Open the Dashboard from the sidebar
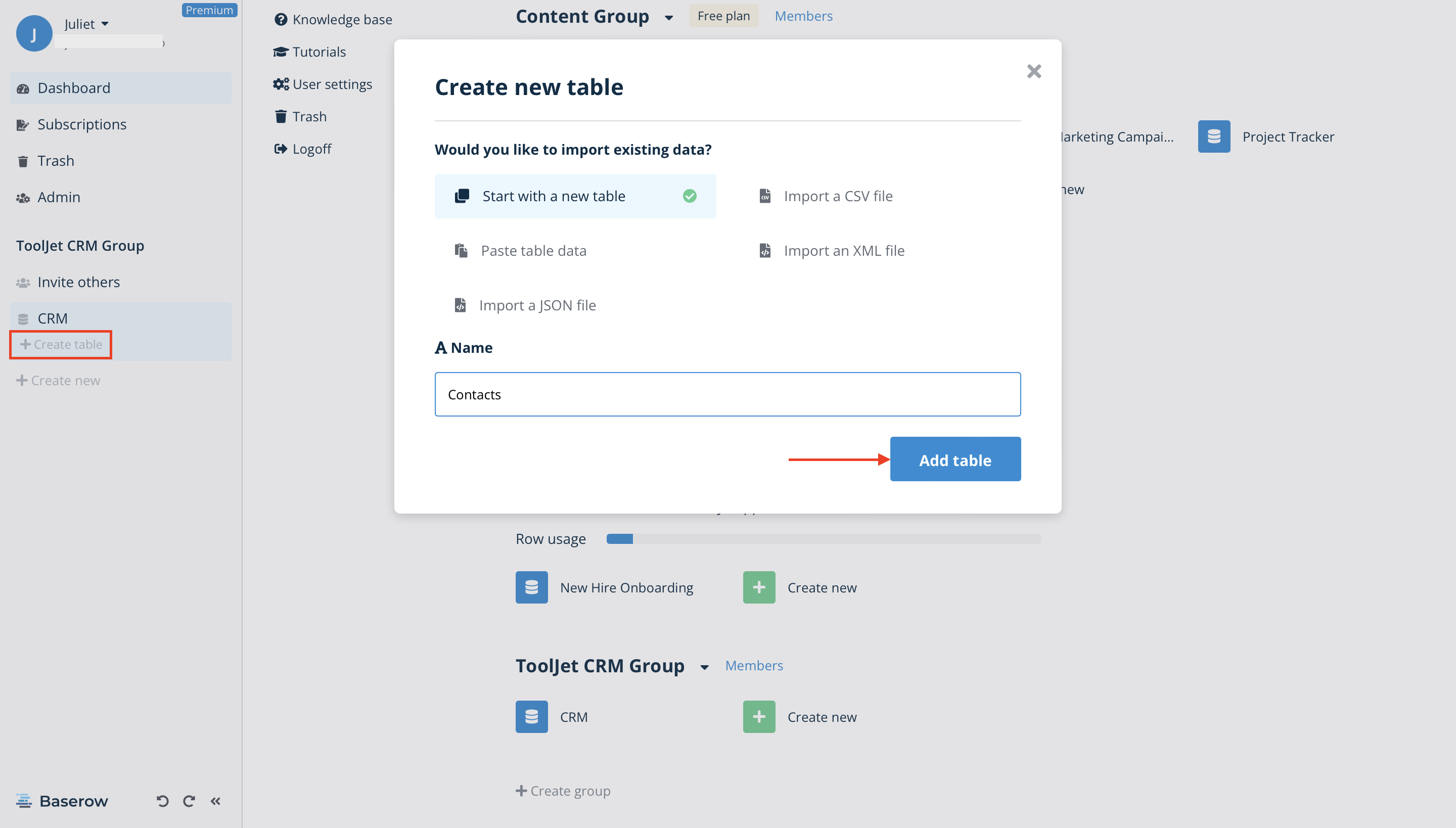Viewport: 1456px width, 828px height. point(74,87)
